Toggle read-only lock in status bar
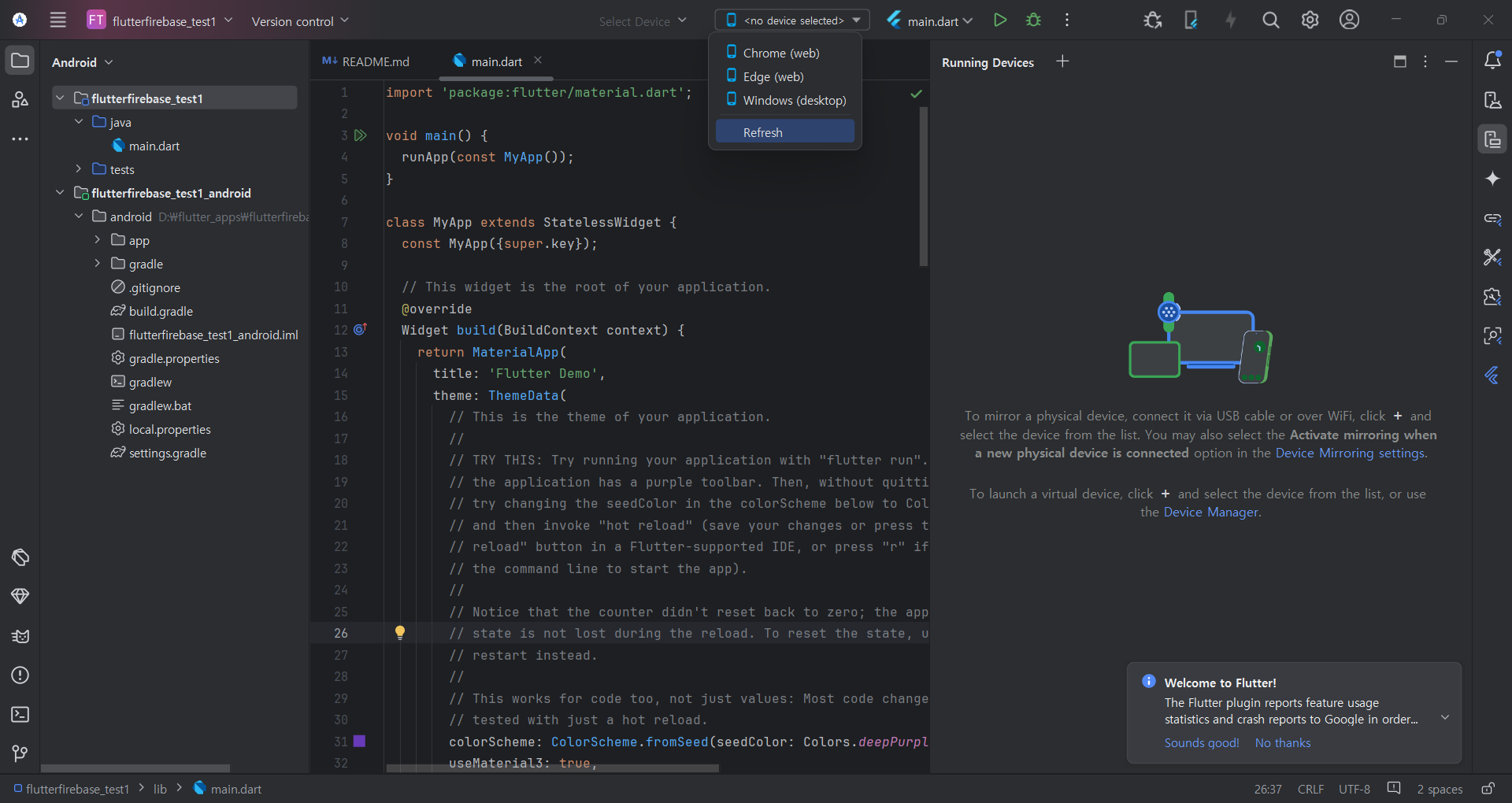 (x=1488, y=789)
